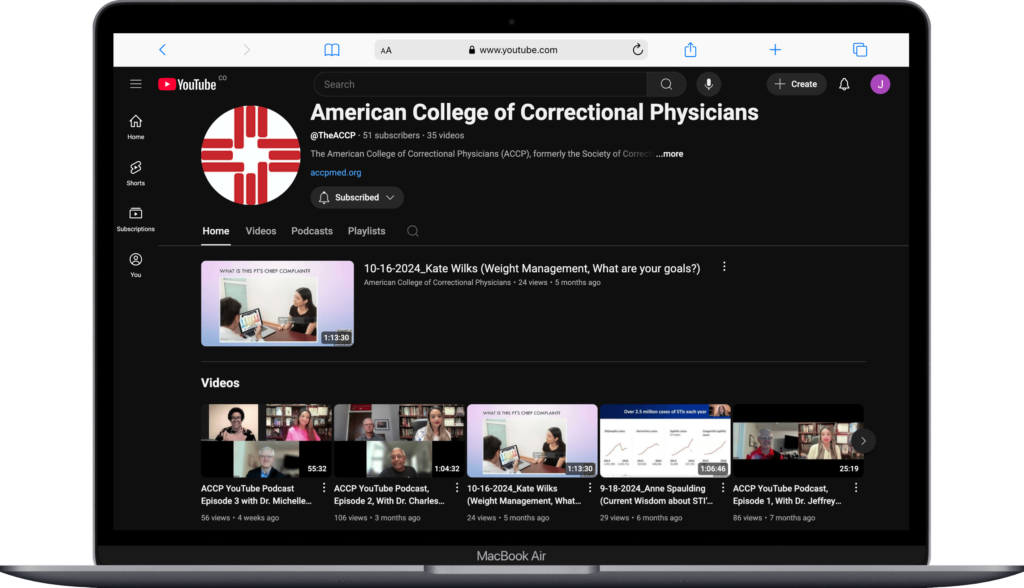Open more options for 10-16-2024 shelf video
This screenshot has height=588, width=1024.
pyautogui.click(x=590, y=488)
